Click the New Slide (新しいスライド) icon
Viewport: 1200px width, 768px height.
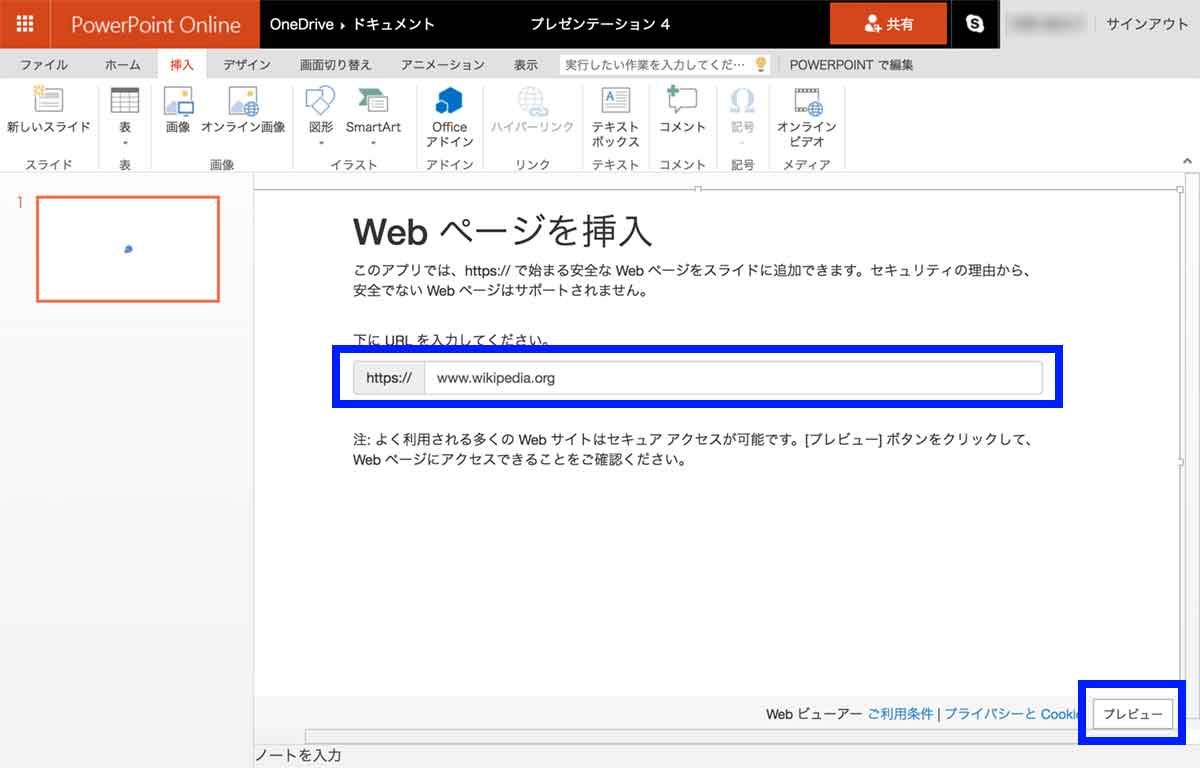coord(48,102)
